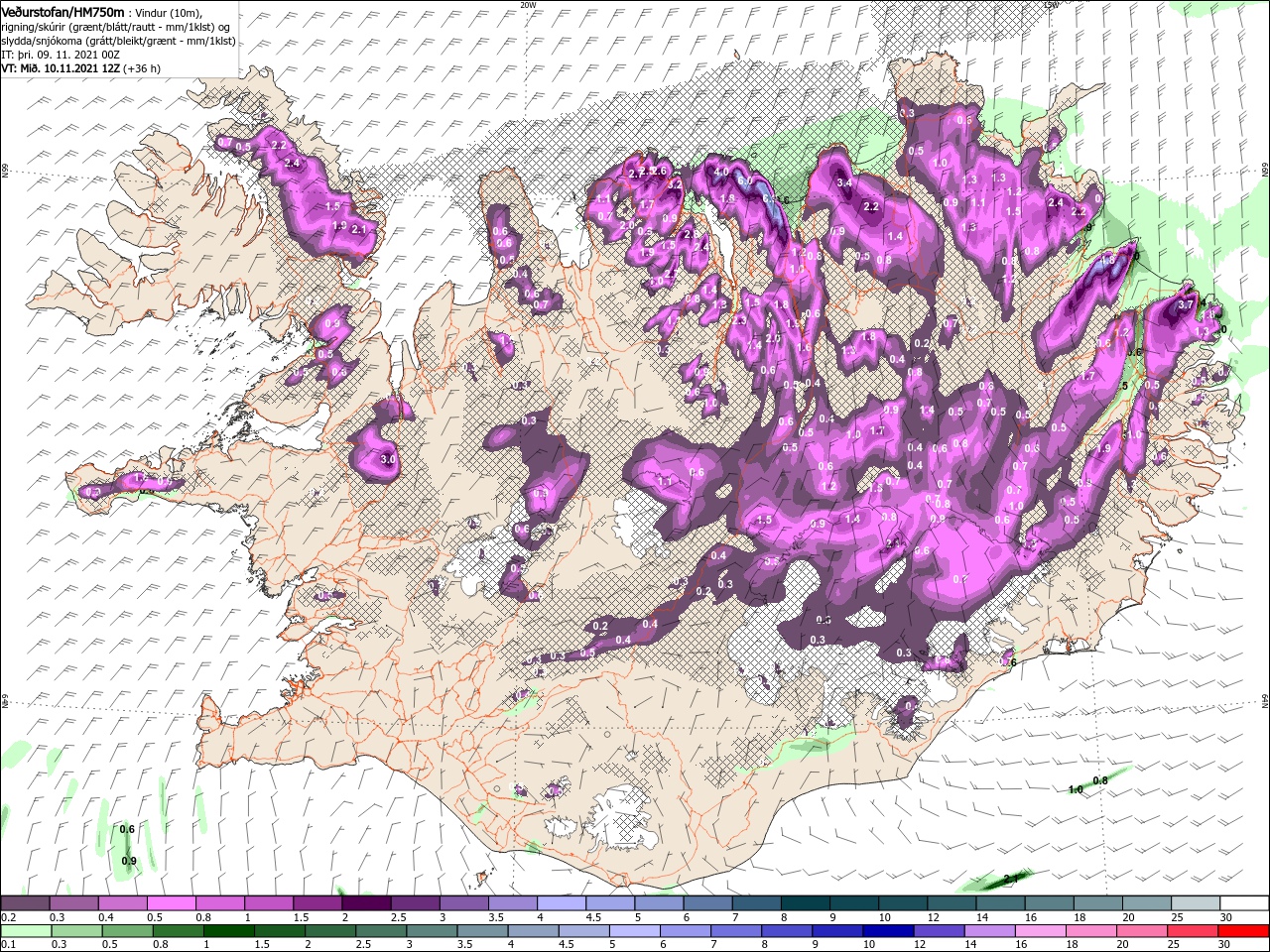Click the 4.0 snowfall value on the map
The width and height of the screenshot is (1270, 952).
coord(721,172)
